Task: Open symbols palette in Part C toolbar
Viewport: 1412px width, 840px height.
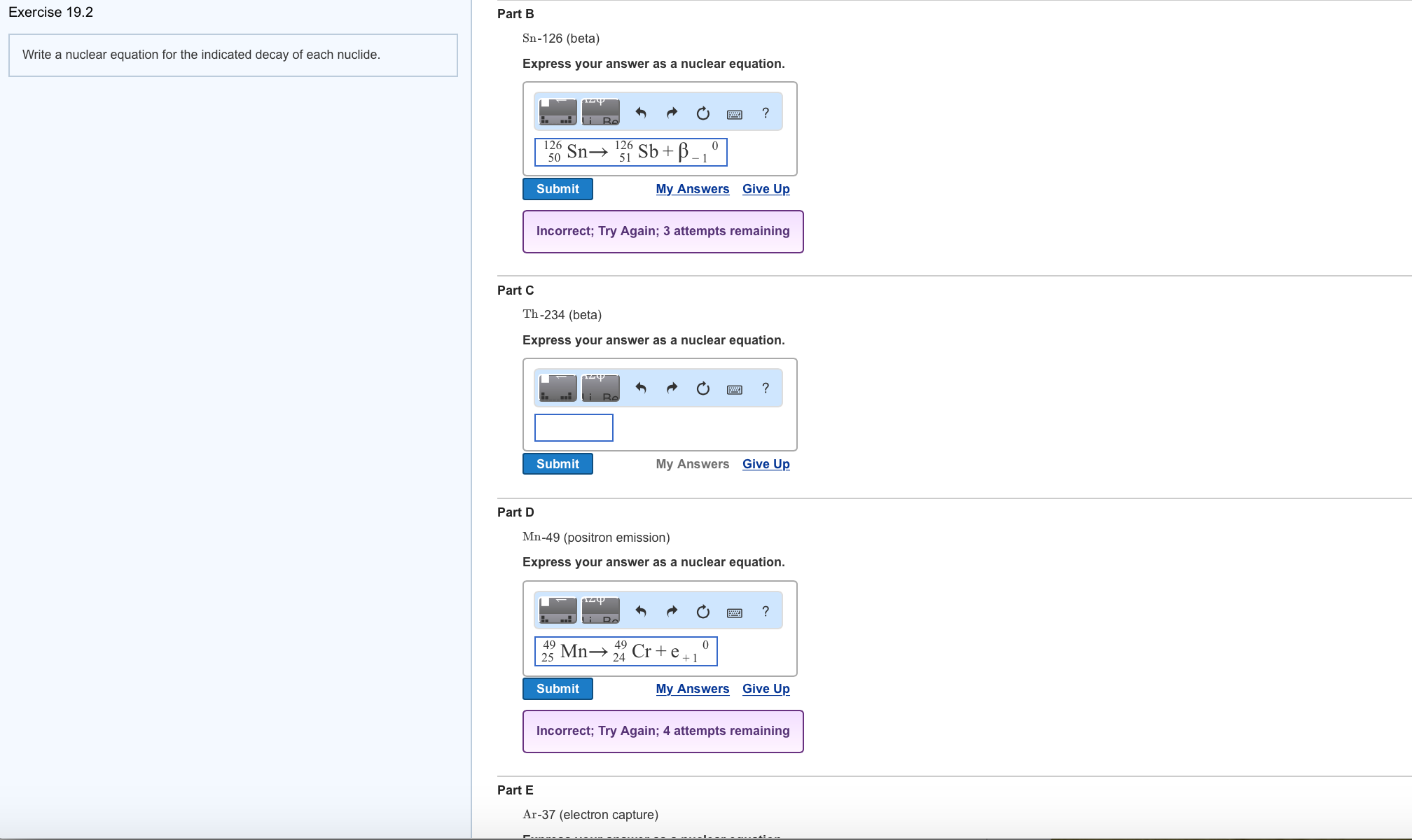Action: pos(601,388)
